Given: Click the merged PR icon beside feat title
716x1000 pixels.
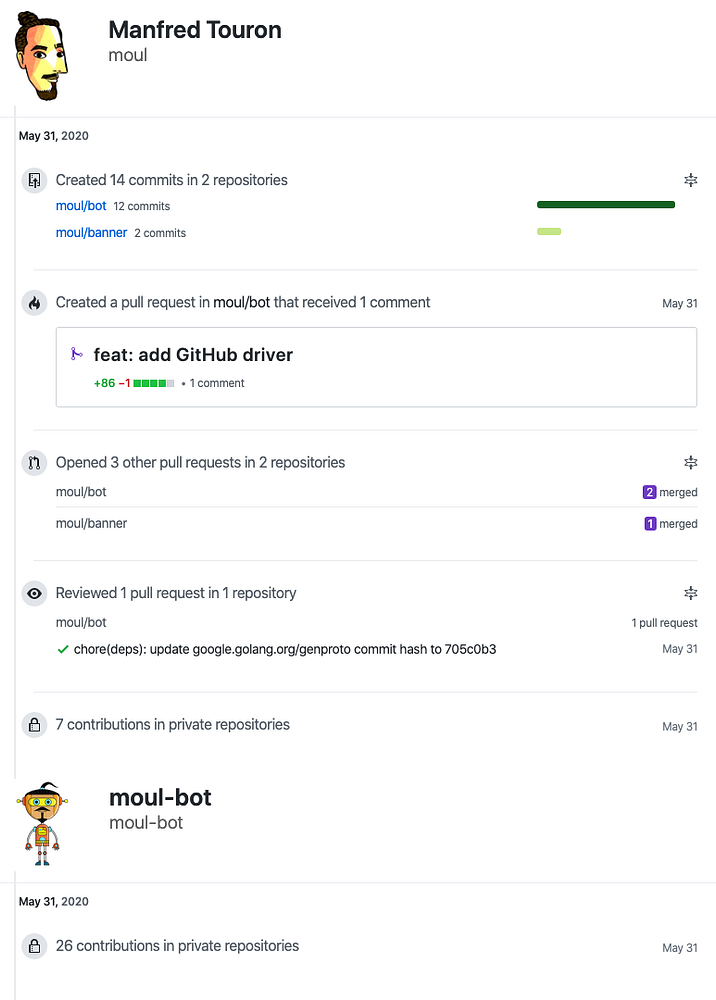Looking at the screenshot, I should tap(75, 354).
